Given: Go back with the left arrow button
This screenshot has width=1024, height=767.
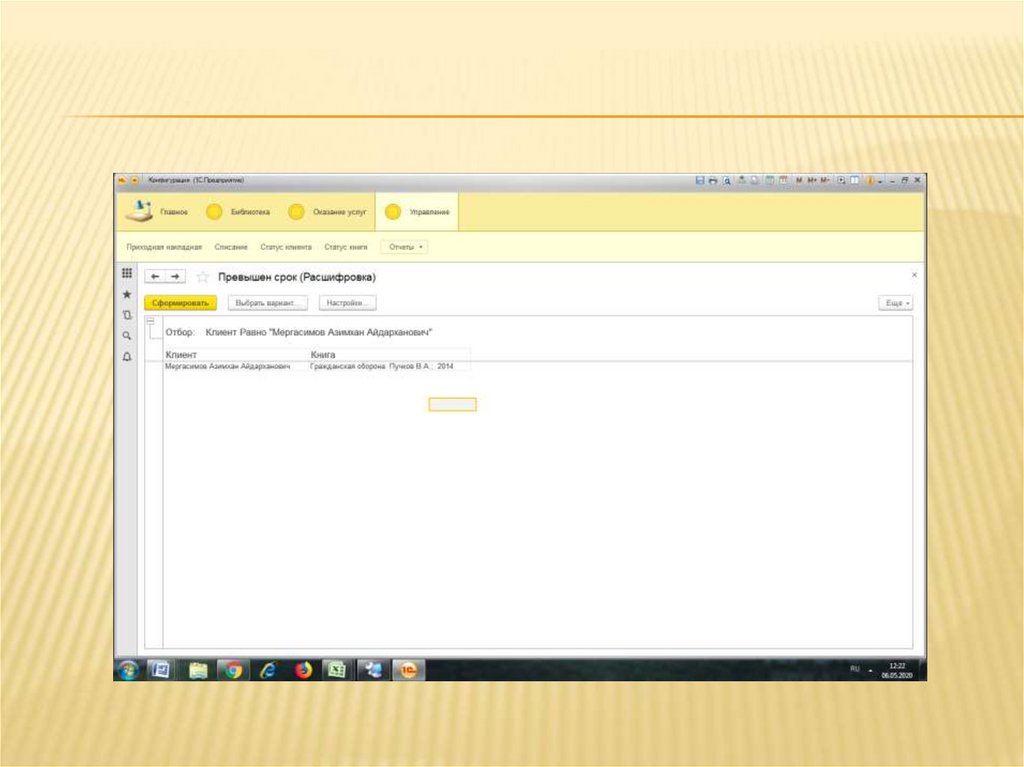Looking at the screenshot, I should coord(155,277).
